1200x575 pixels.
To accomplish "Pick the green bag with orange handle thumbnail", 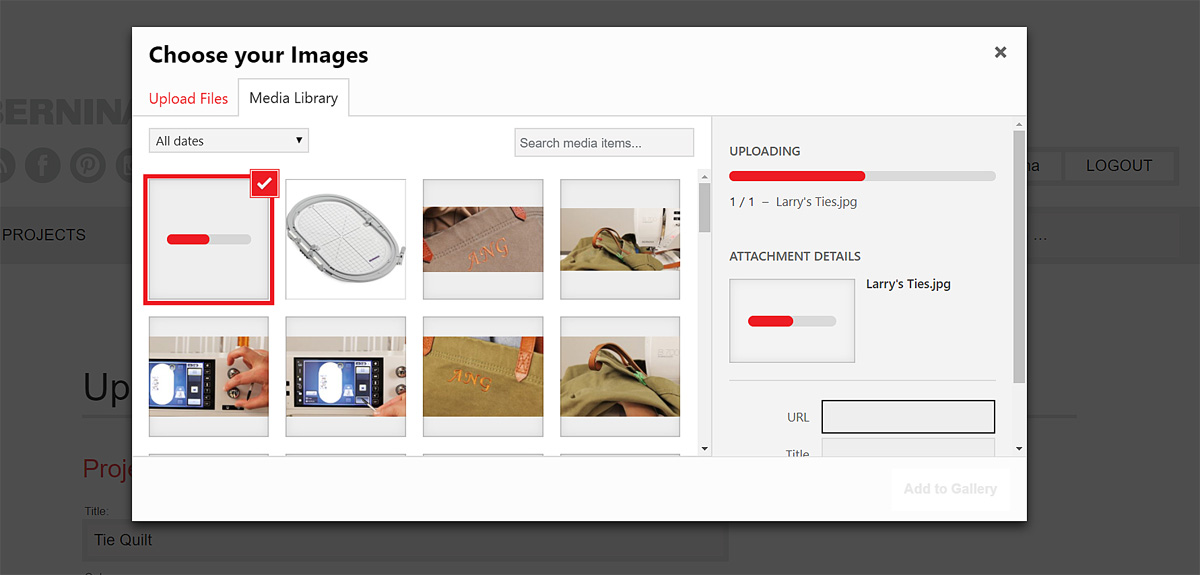I will coord(620,377).
